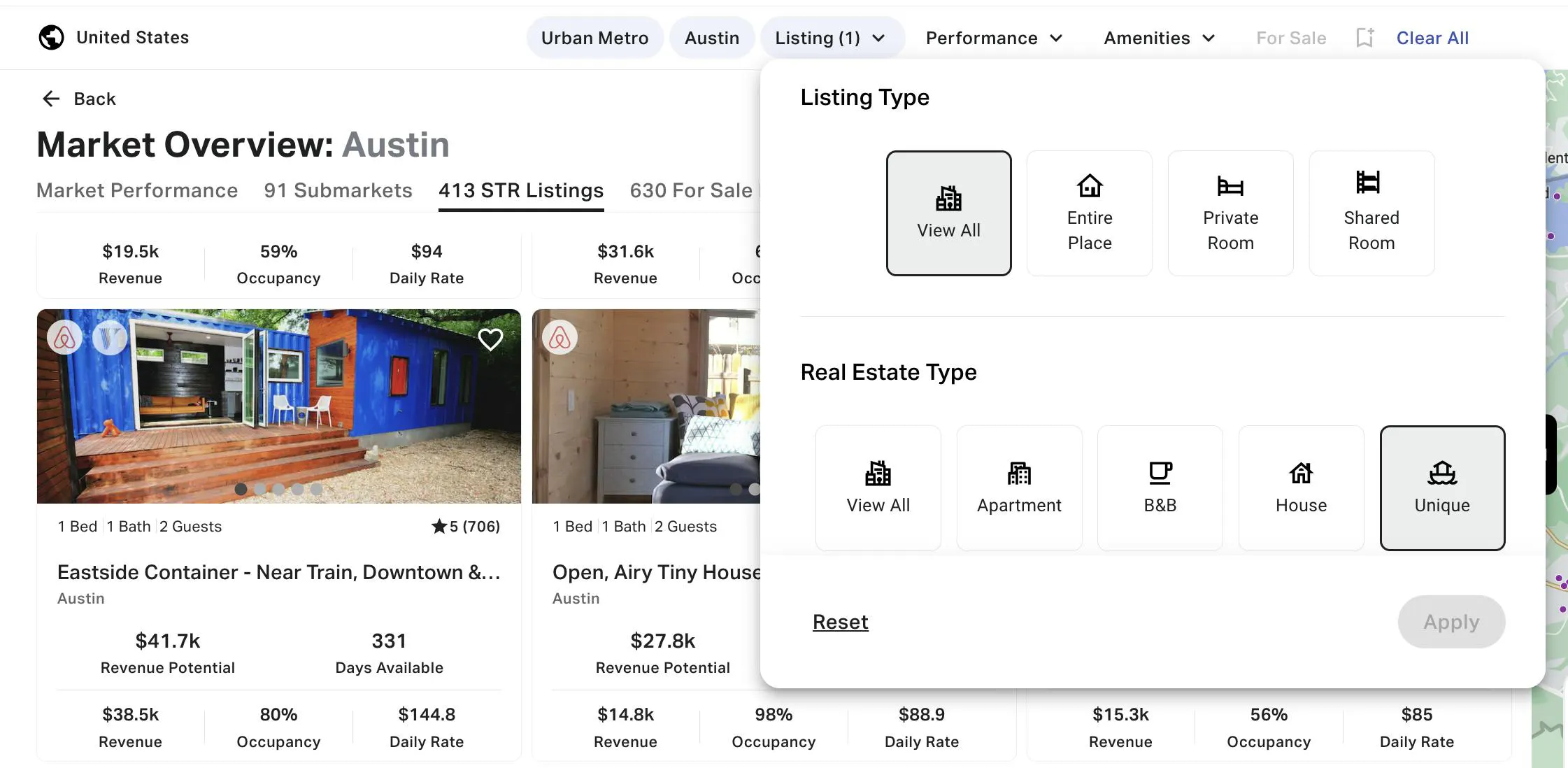Select Private Room listing type
Image resolution: width=1568 pixels, height=768 pixels.
click(1230, 213)
